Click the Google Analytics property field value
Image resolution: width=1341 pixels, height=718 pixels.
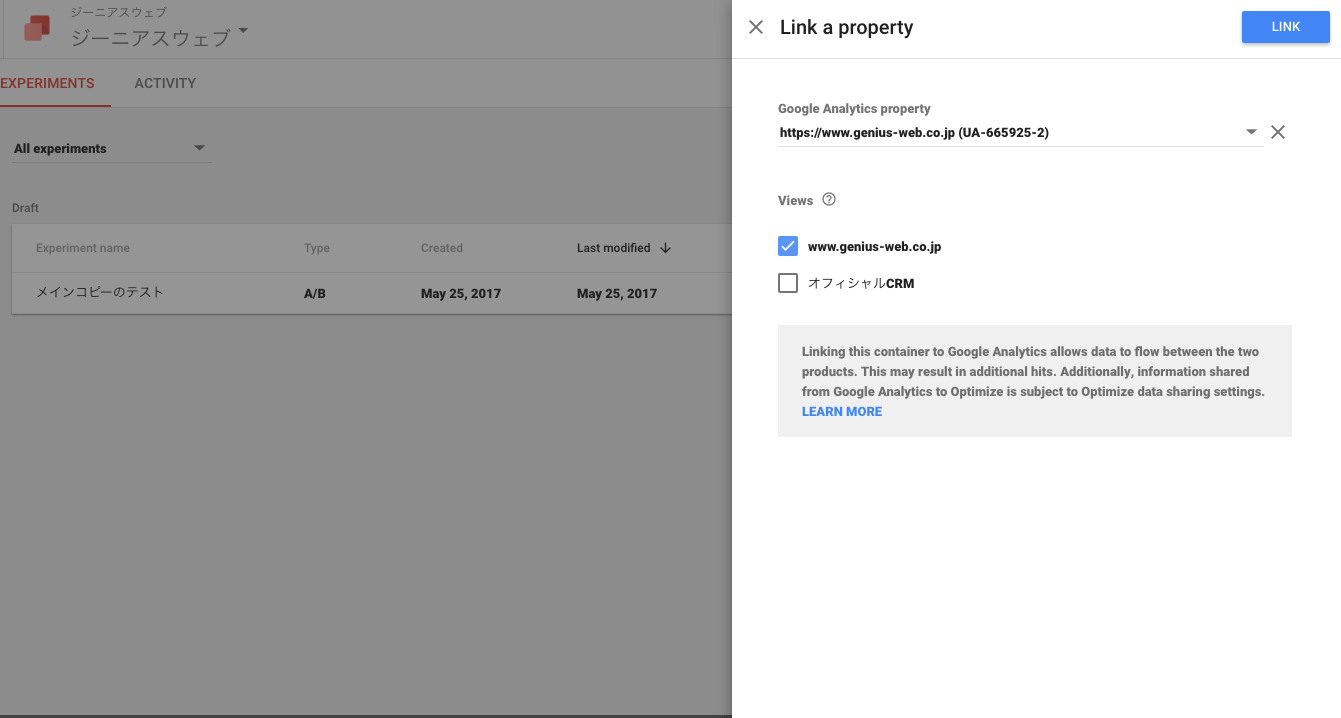(x=914, y=132)
